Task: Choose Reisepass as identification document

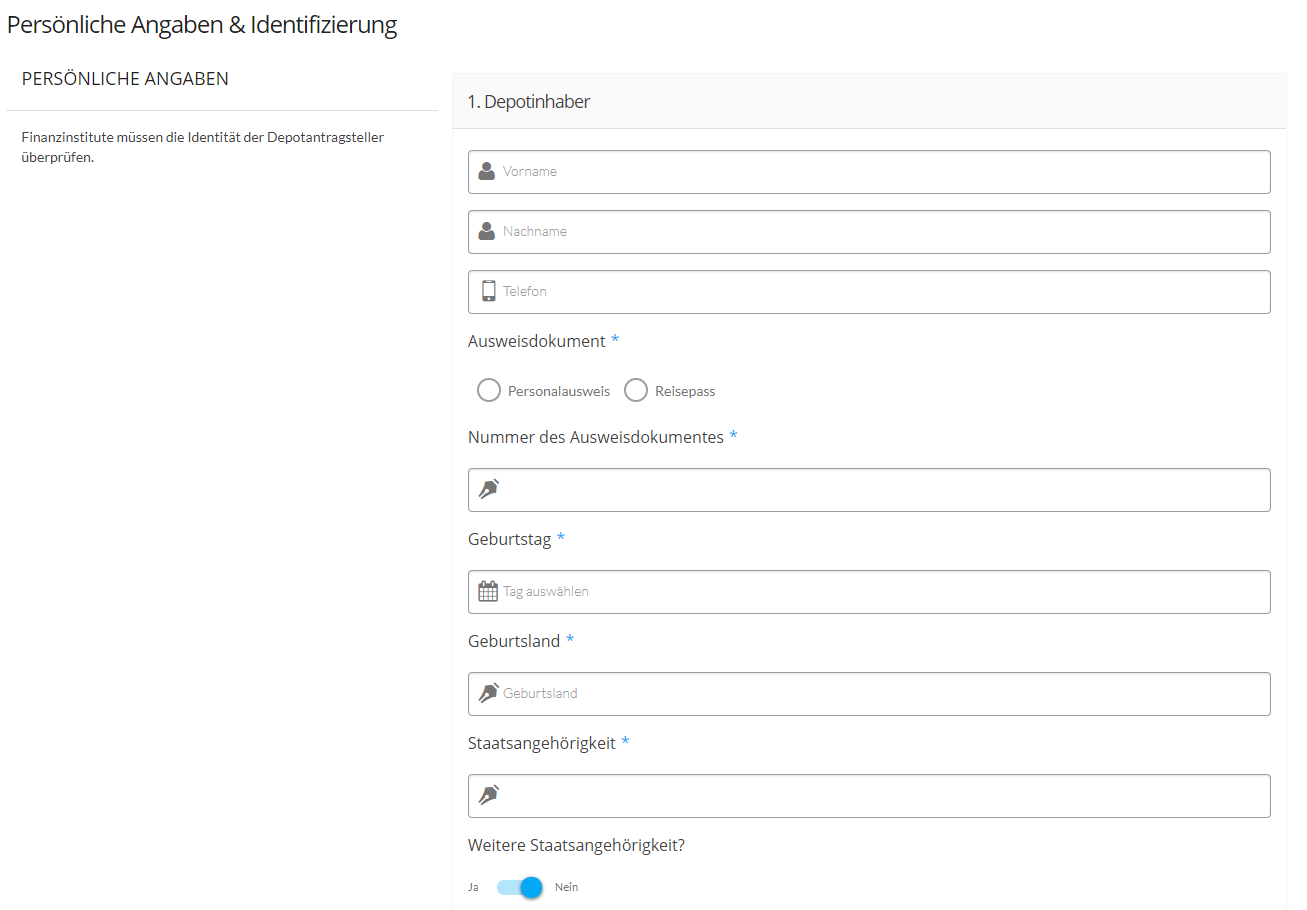Action: [x=636, y=390]
